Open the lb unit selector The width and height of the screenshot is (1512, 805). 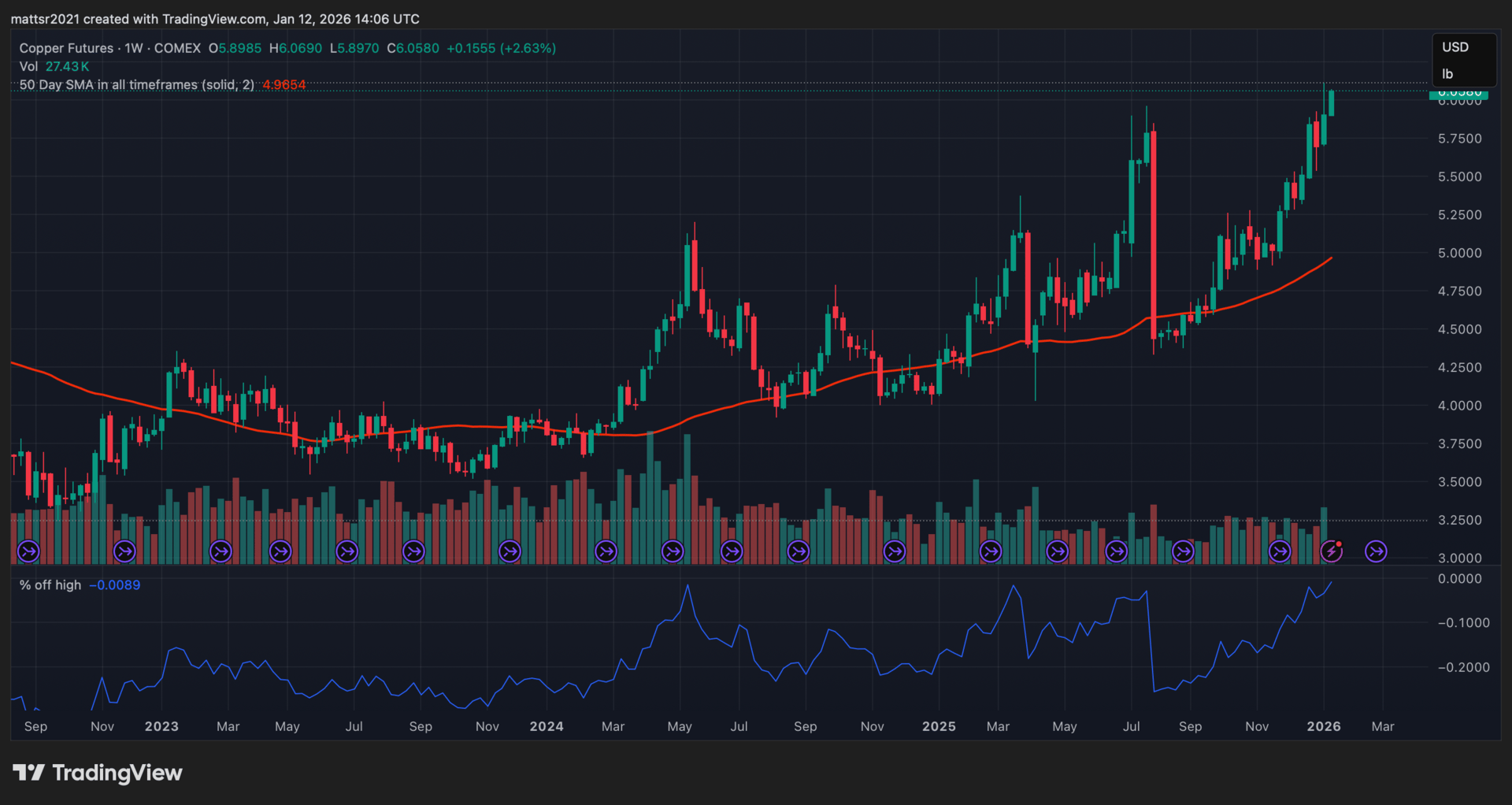point(1447,74)
